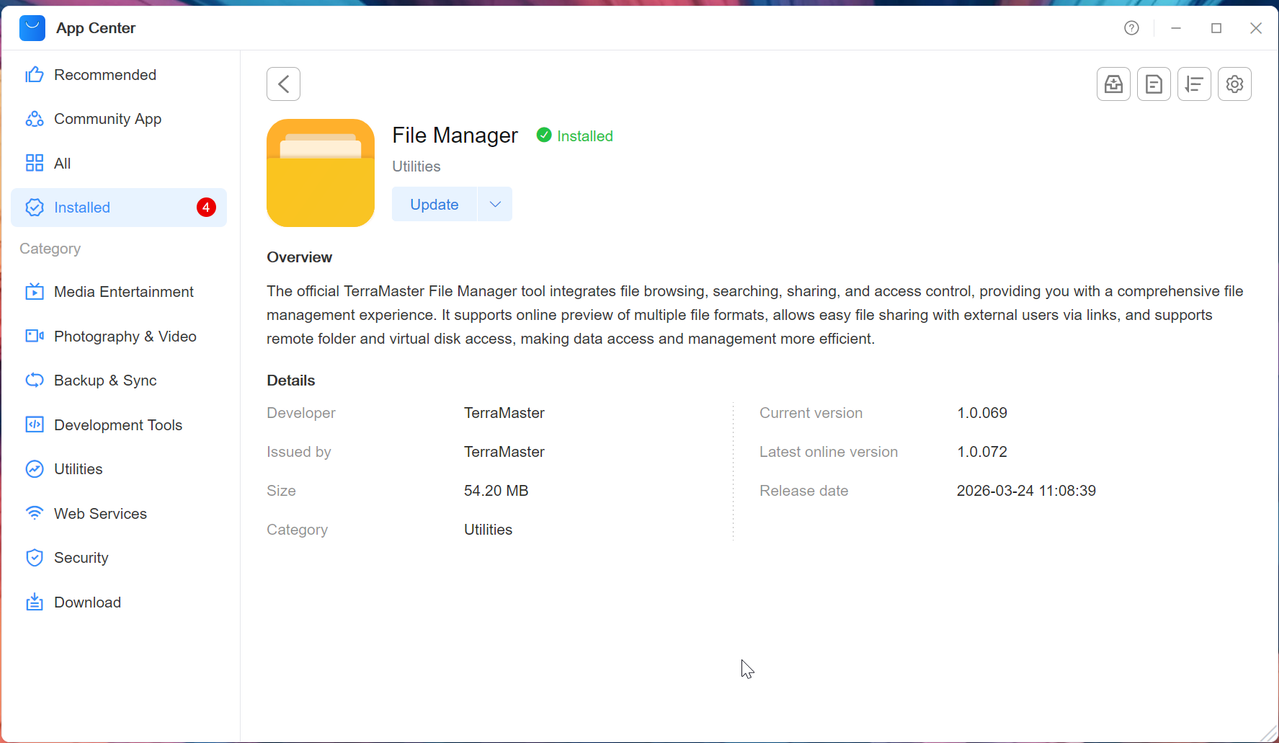Click the back arrow button
1279x743 pixels.
click(x=284, y=84)
